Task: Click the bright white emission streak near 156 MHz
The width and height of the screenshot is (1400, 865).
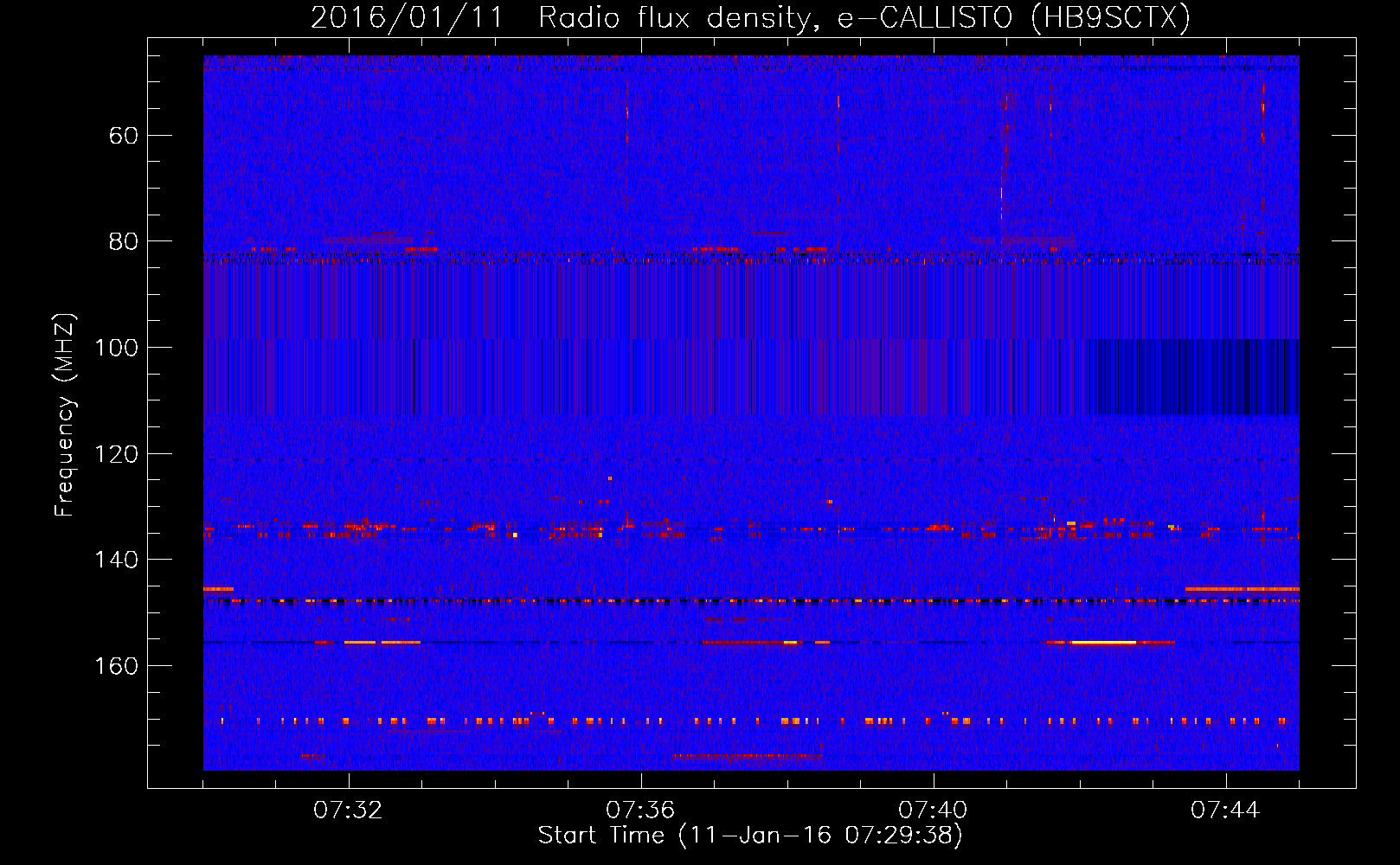Action: click(x=1102, y=643)
